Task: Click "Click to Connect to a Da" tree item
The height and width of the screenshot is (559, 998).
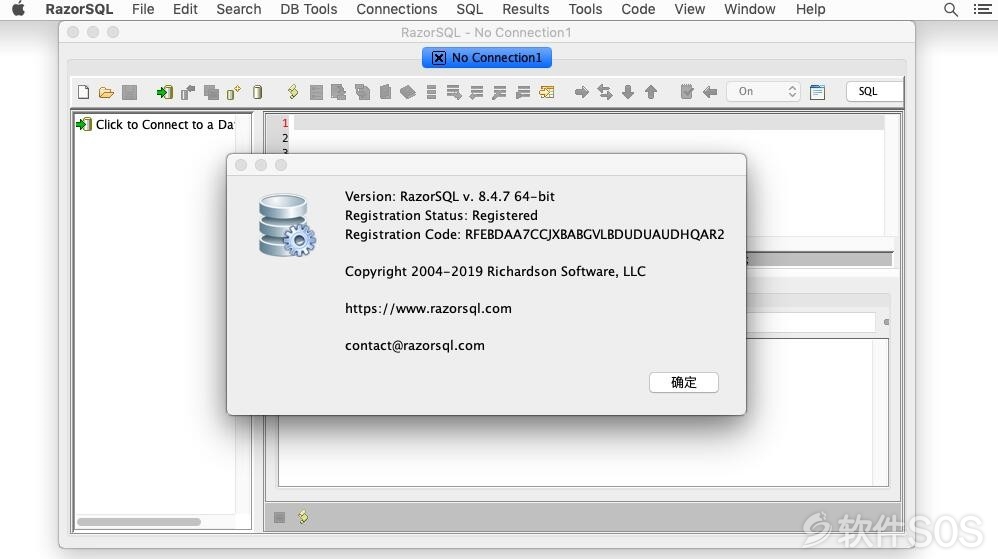Action: tap(155, 124)
